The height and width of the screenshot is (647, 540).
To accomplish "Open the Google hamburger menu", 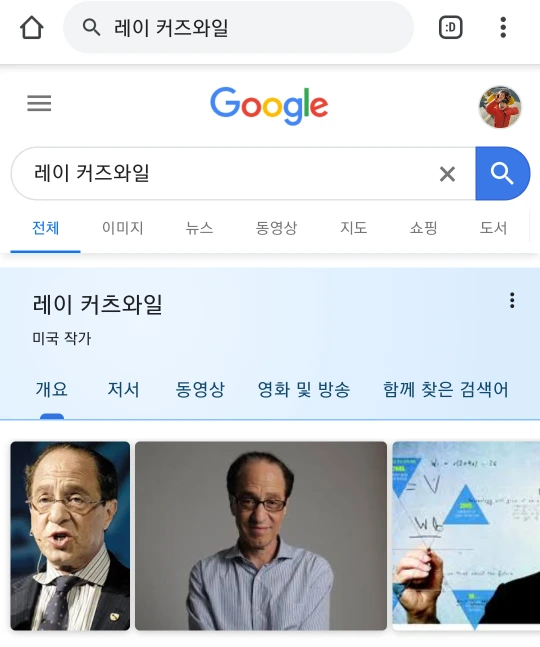I will [x=39, y=103].
